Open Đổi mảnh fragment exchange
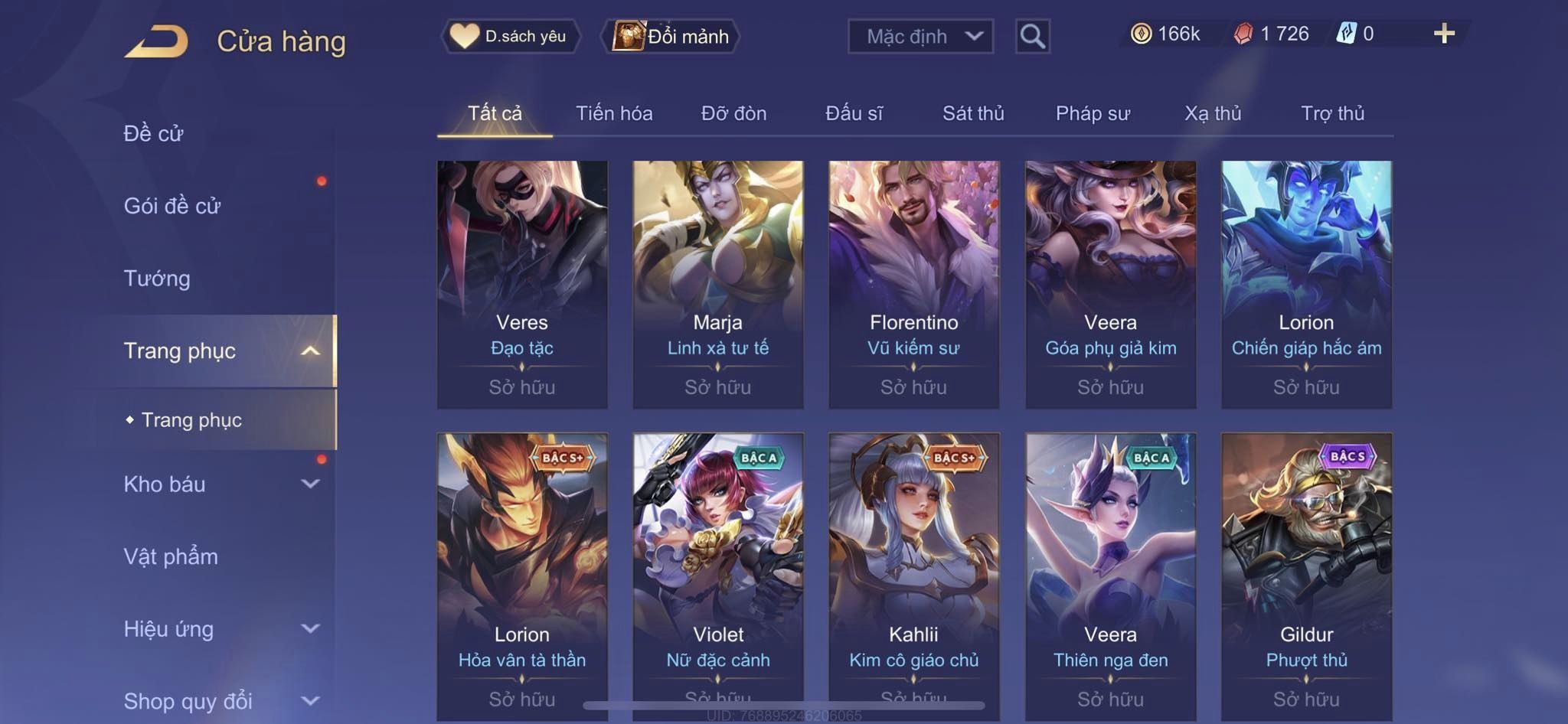Image resolution: width=1568 pixels, height=724 pixels. [x=671, y=36]
